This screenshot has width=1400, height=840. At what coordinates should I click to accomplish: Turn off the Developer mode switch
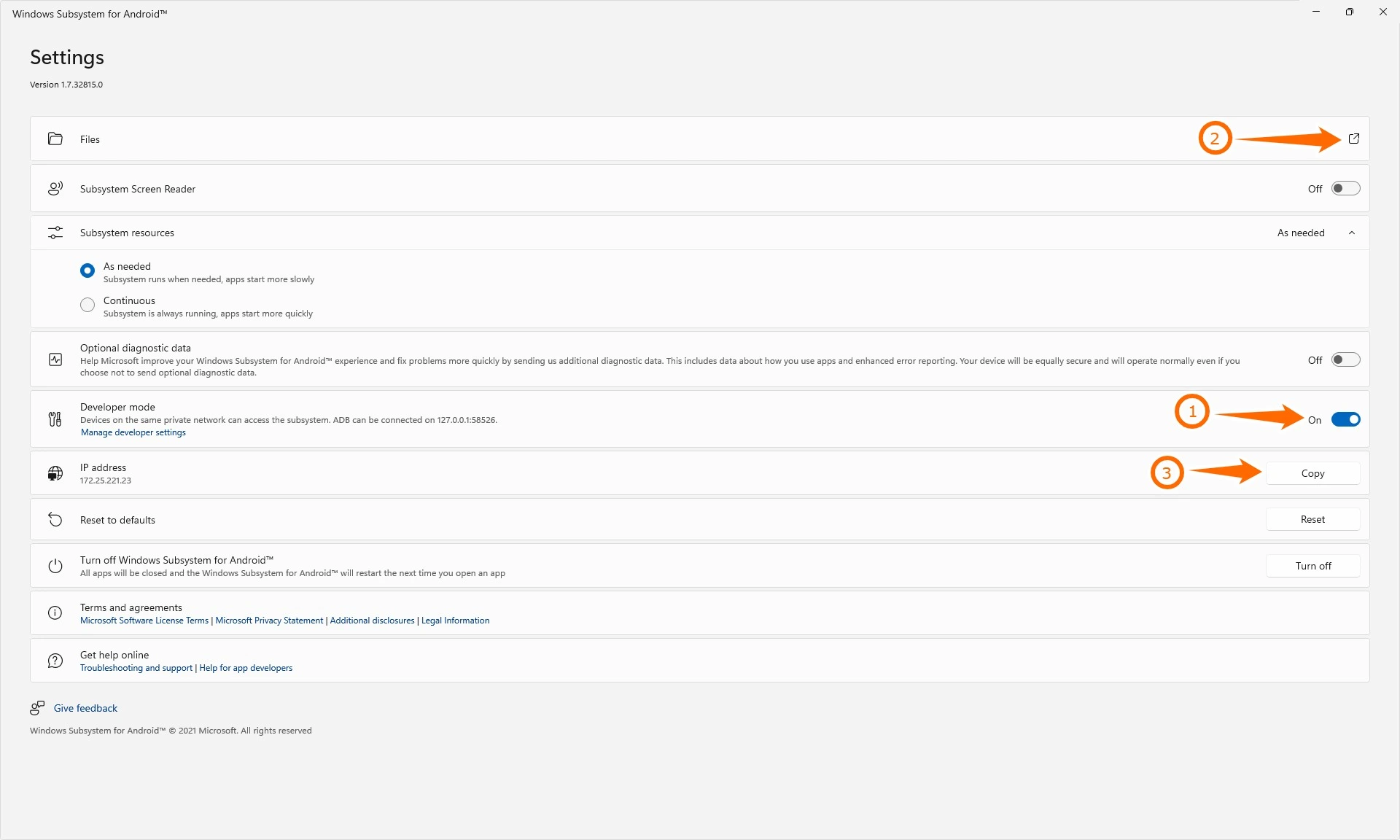(x=1345, y=419)
